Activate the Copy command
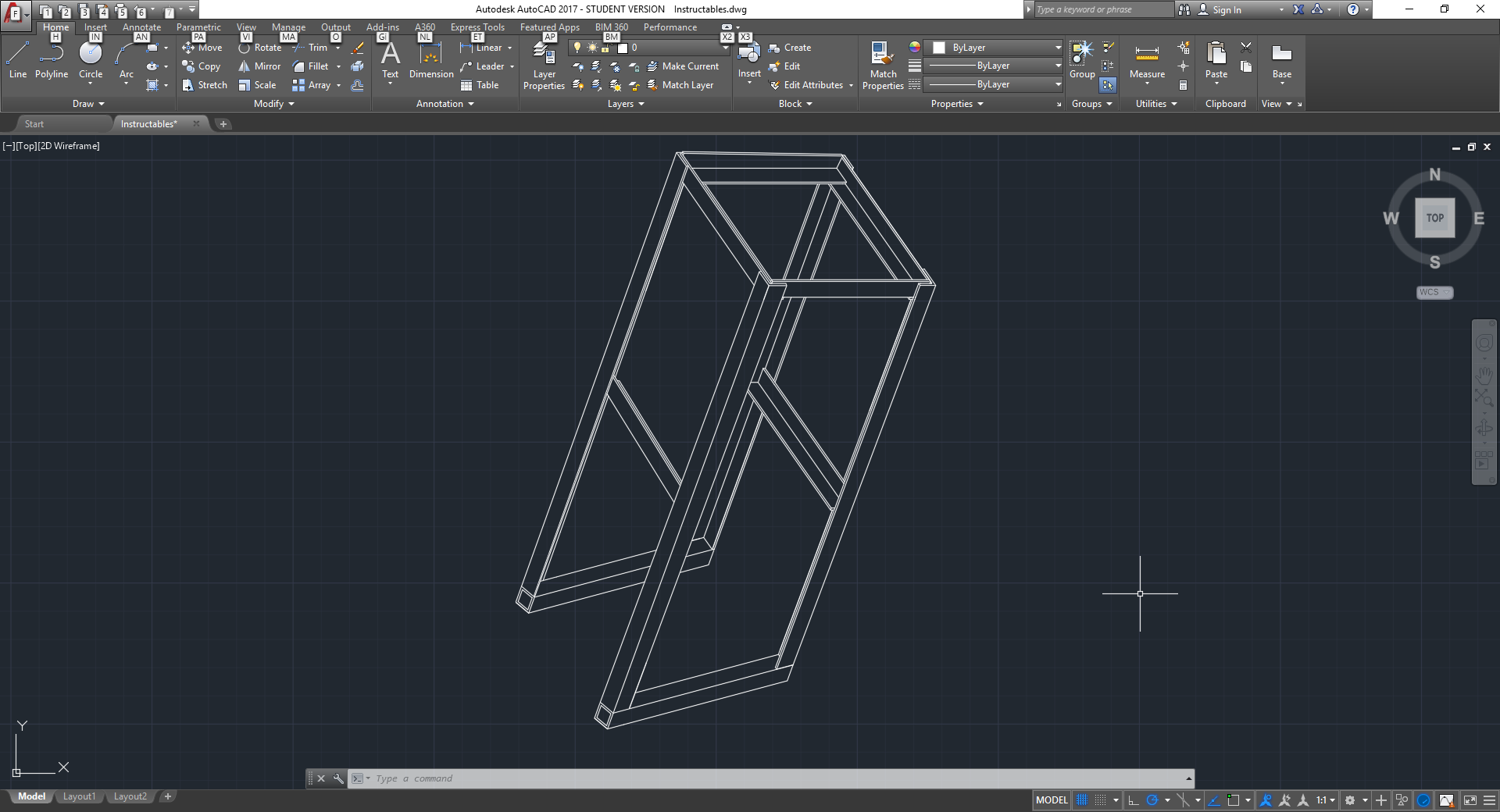 click(x=202, y=66)
